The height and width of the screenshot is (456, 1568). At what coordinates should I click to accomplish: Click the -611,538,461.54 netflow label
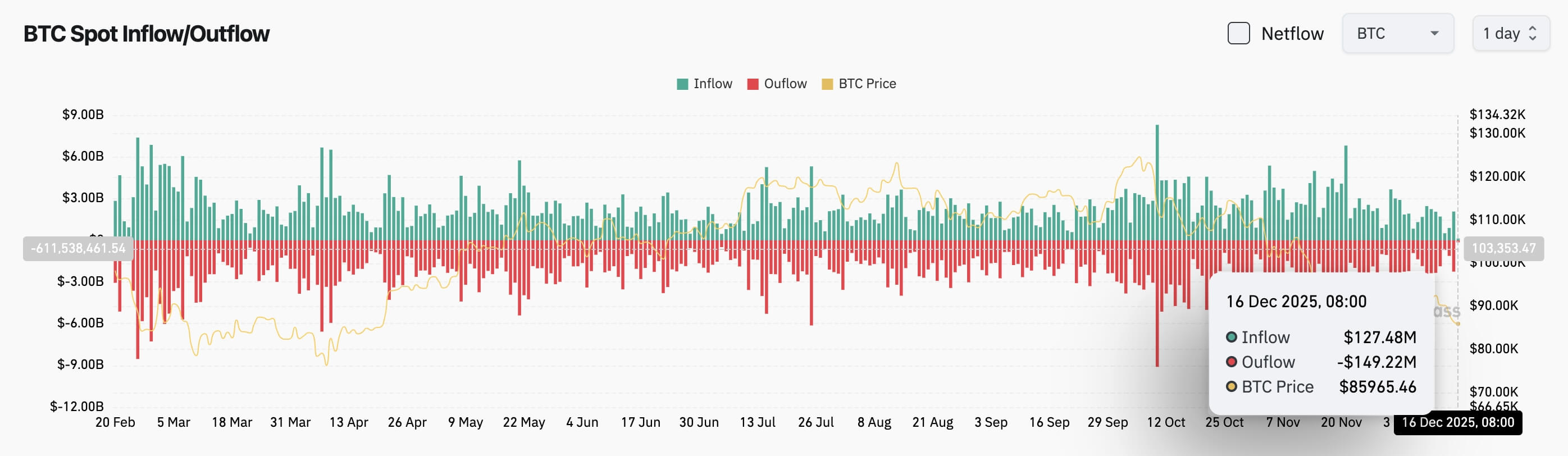(x=78, y=248)
